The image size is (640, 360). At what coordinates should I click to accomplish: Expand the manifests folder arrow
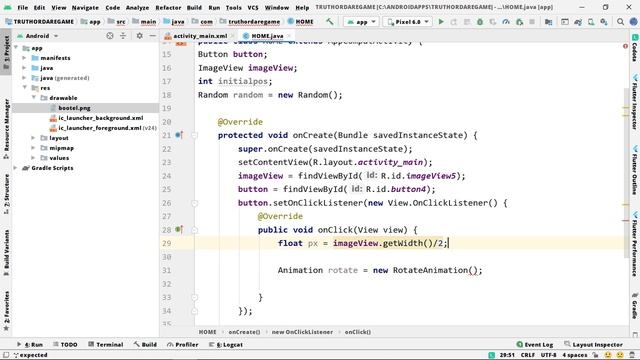click(24, 58)
